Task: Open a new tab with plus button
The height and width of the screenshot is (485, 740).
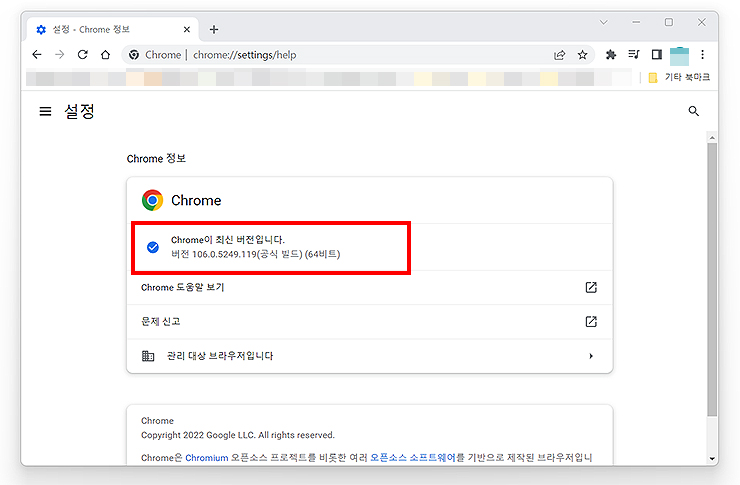Action: click(x=214, y=29)
